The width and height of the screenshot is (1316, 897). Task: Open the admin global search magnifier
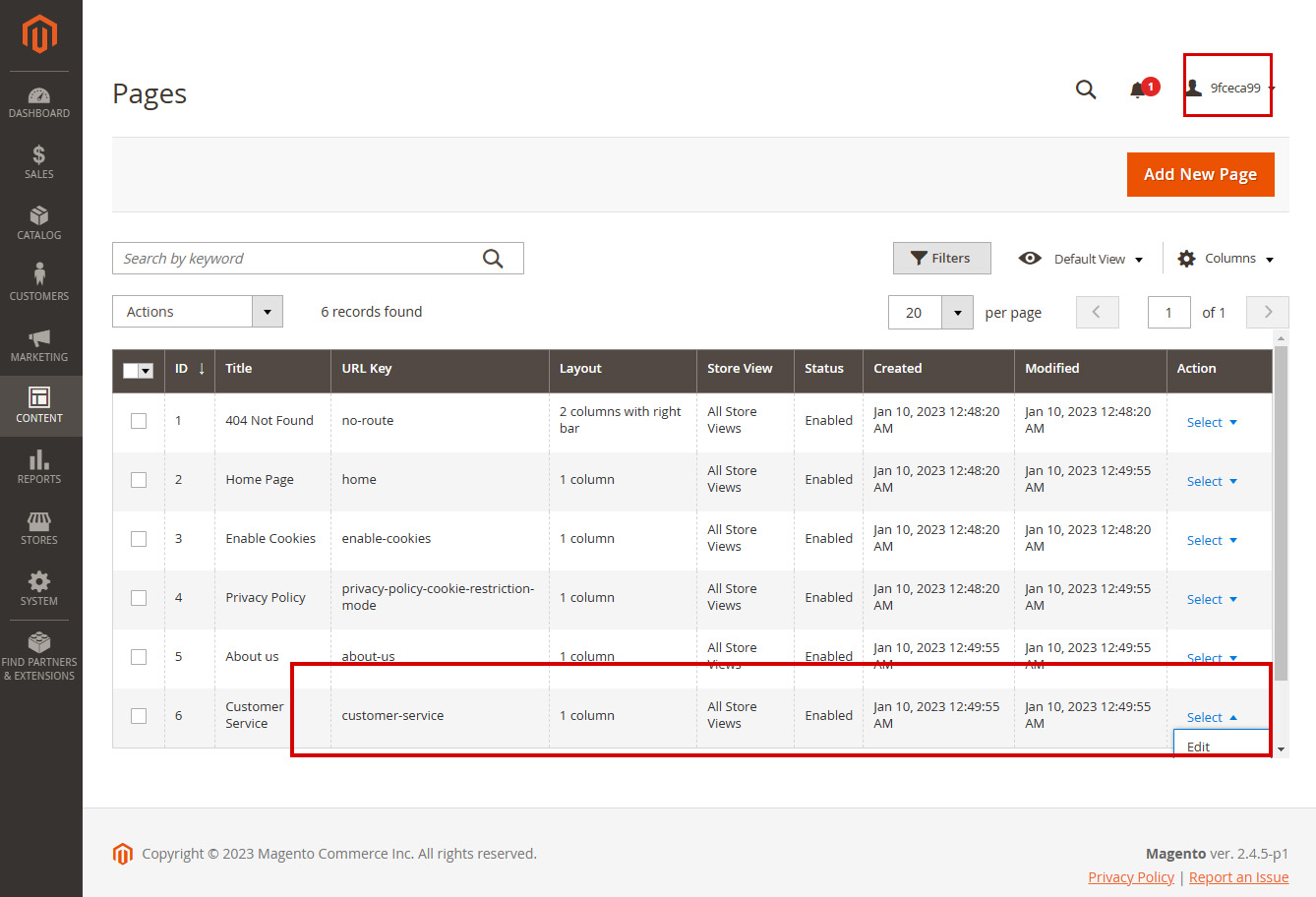[1086, 89]
